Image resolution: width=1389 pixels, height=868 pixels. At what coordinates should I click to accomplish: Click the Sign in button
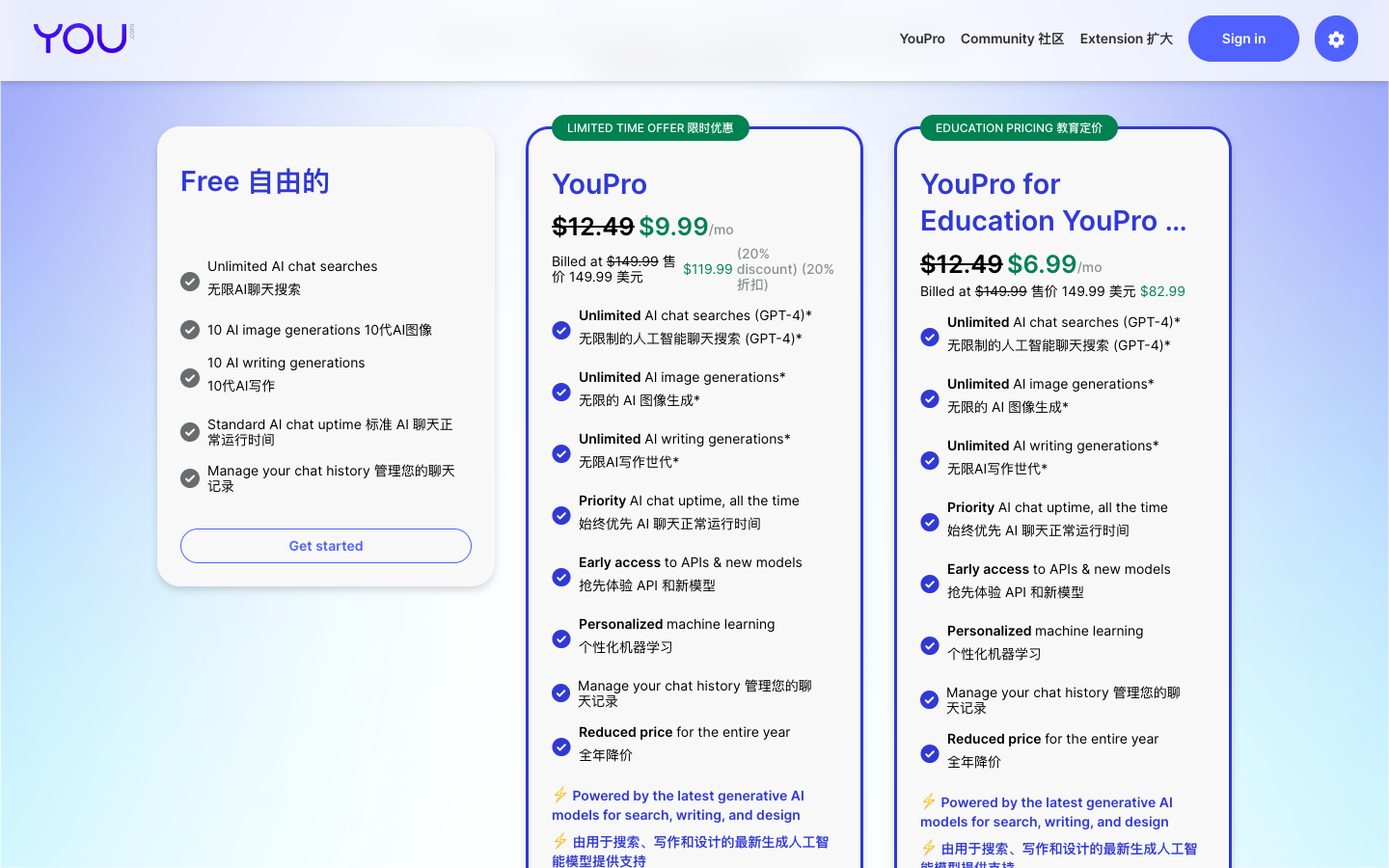point(1243,39)
